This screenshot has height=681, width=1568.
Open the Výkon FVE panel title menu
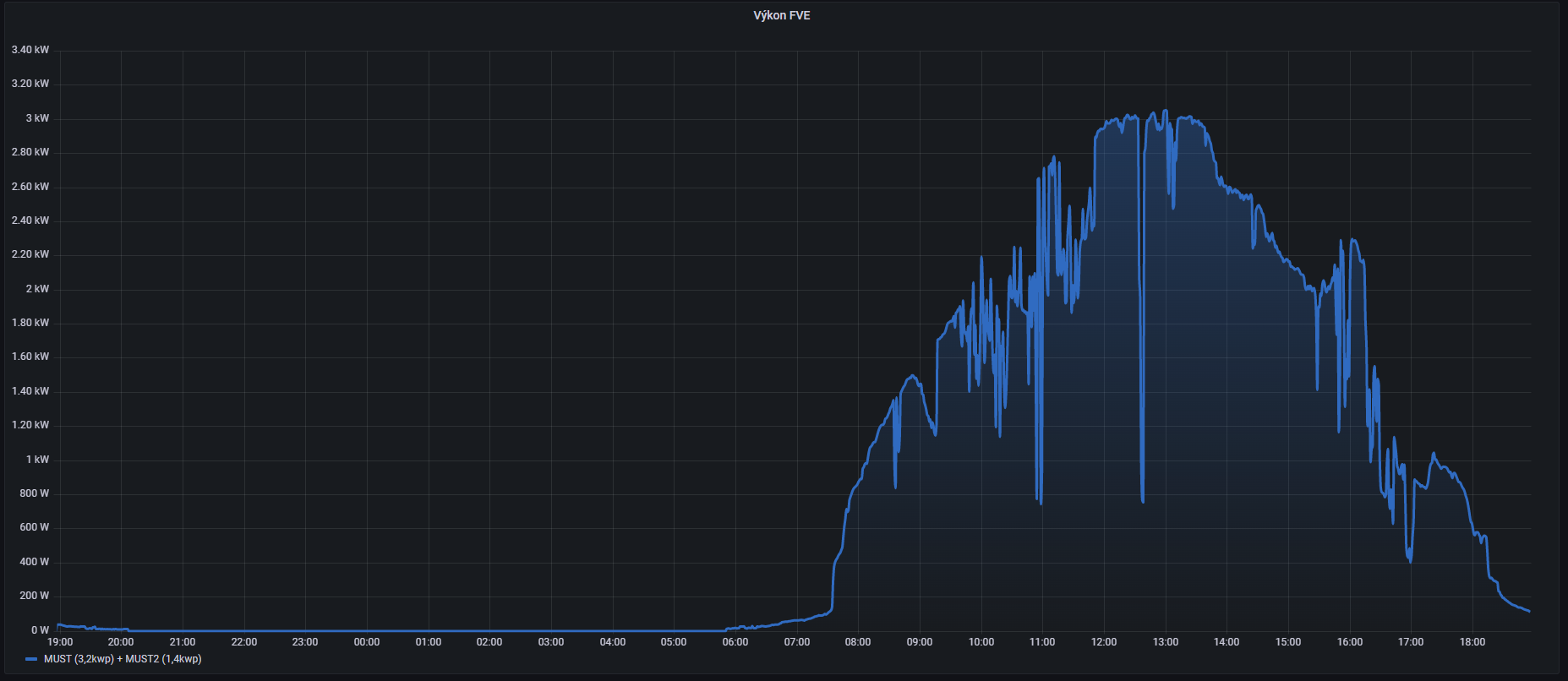[x=781, y=15]
